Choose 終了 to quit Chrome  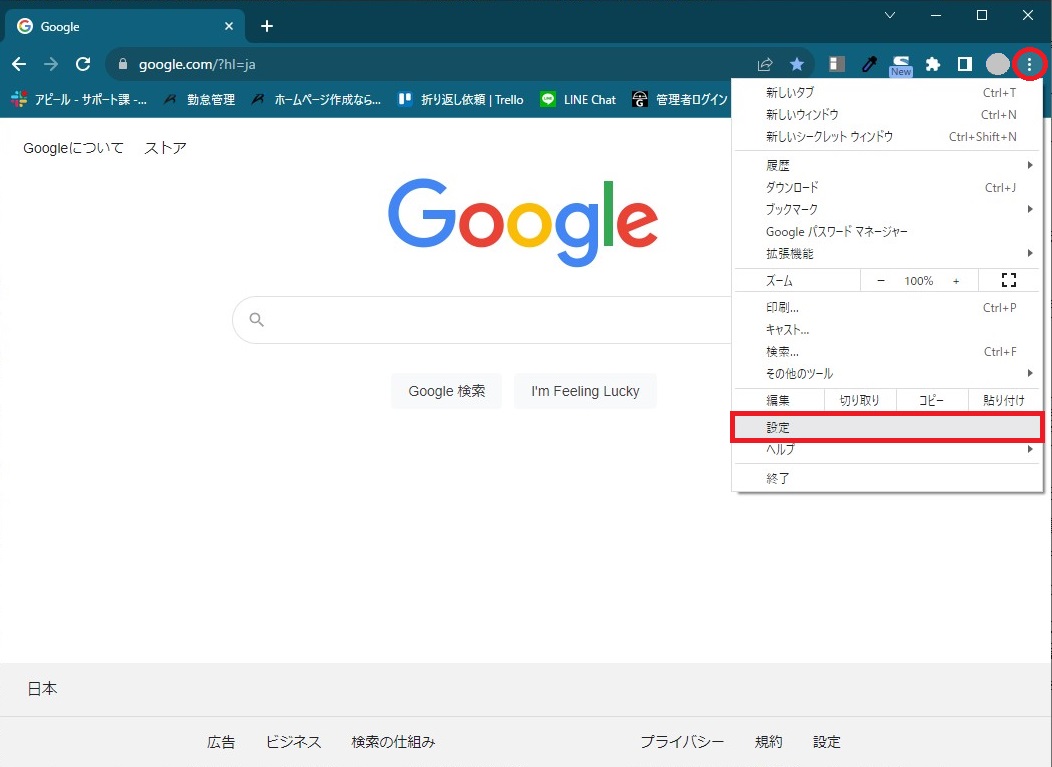(887, 478)
